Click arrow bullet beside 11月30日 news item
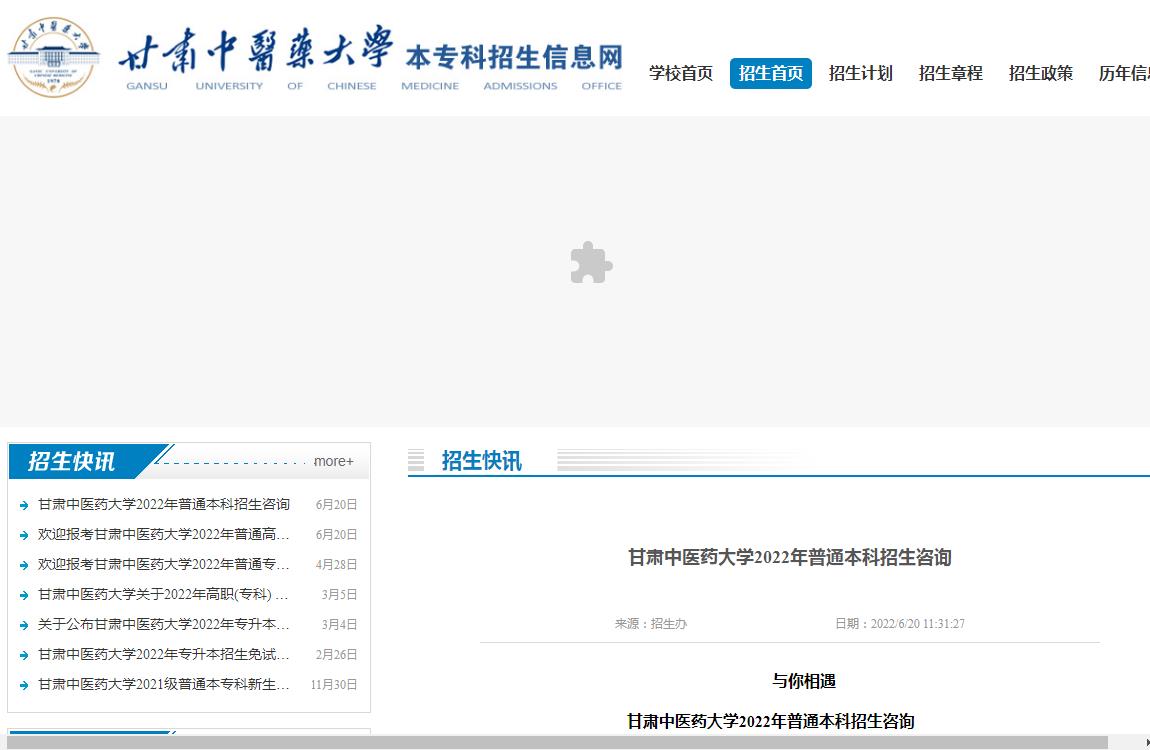Viewport: 1150px width, 750px height. (x=24, y=685)
